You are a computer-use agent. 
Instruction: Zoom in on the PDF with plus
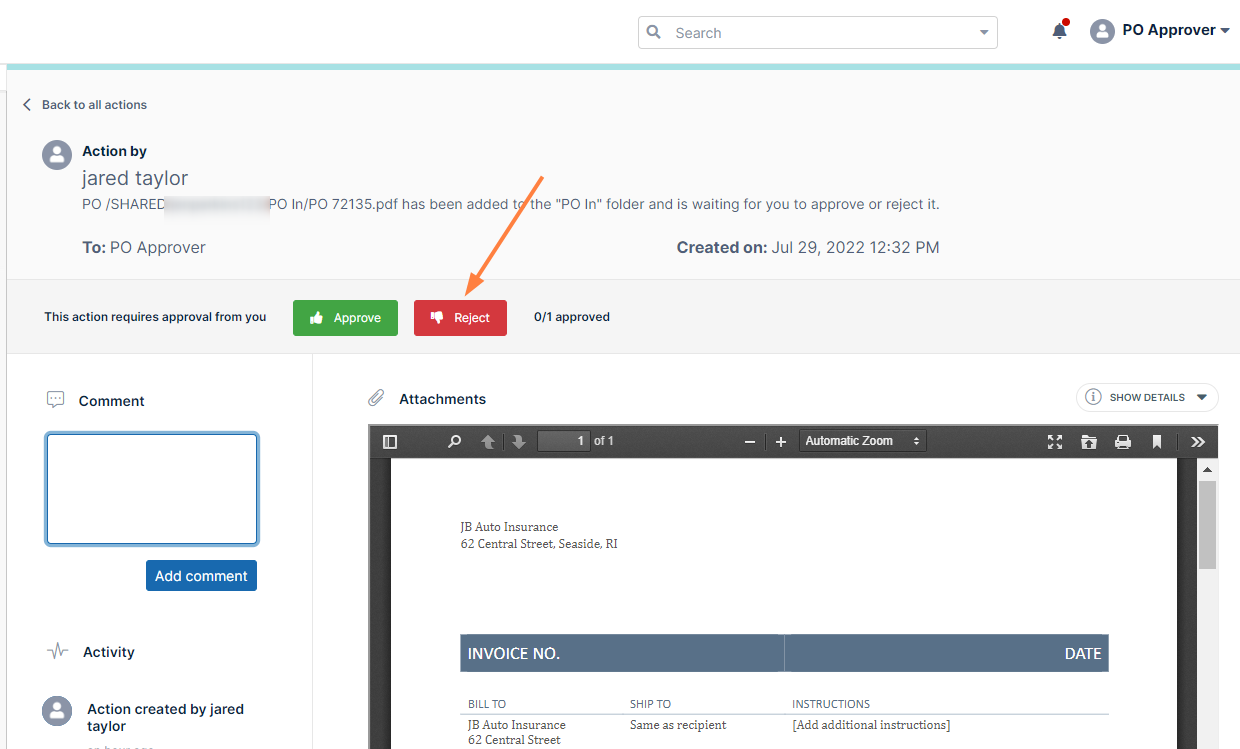[x=781, y=441]
